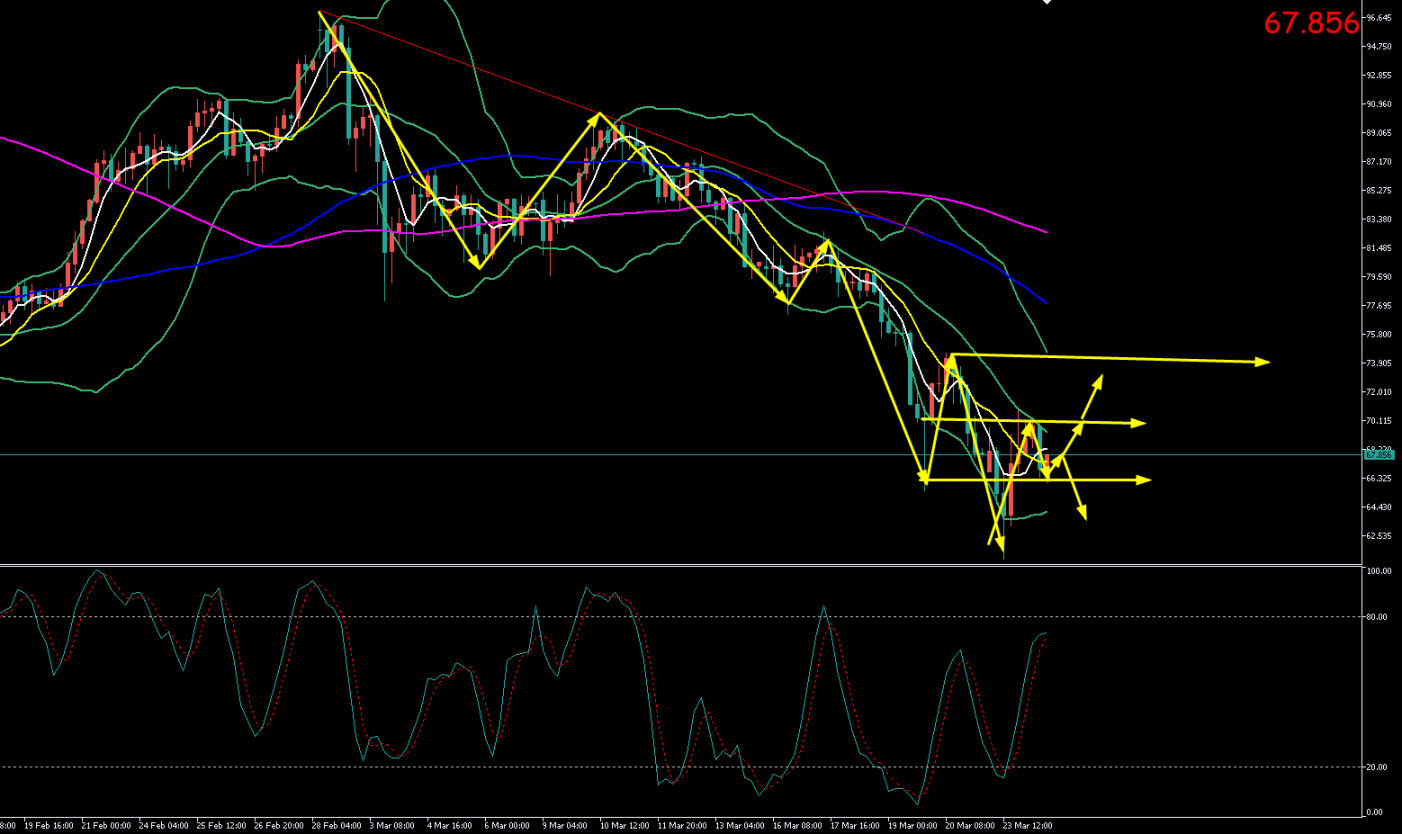This screenshot has height=834, width=1402.
Task: Click the large red 67.856 price label
Action: click(x=1311, y=23)
